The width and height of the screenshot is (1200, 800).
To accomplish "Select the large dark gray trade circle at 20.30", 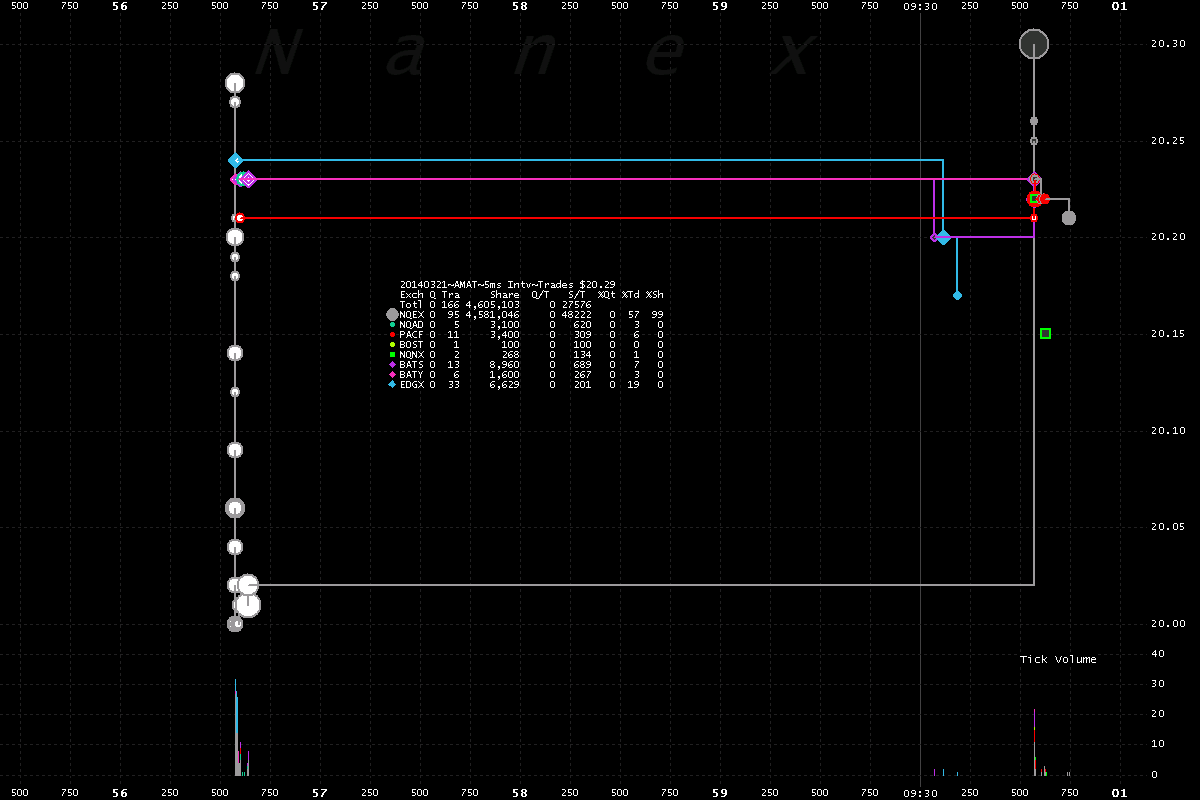I will [x=1033, y=44].
